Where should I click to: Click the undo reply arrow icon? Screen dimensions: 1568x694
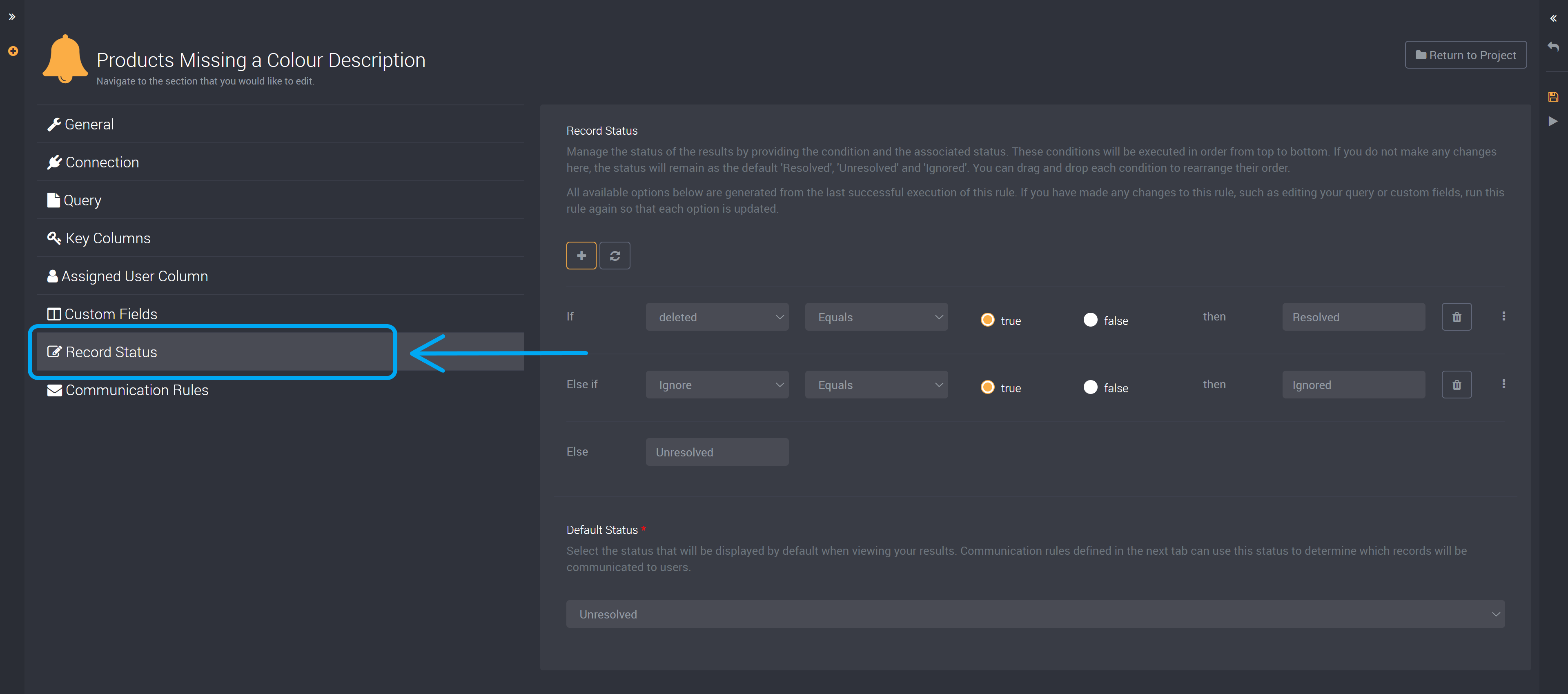click(1553, 46)
